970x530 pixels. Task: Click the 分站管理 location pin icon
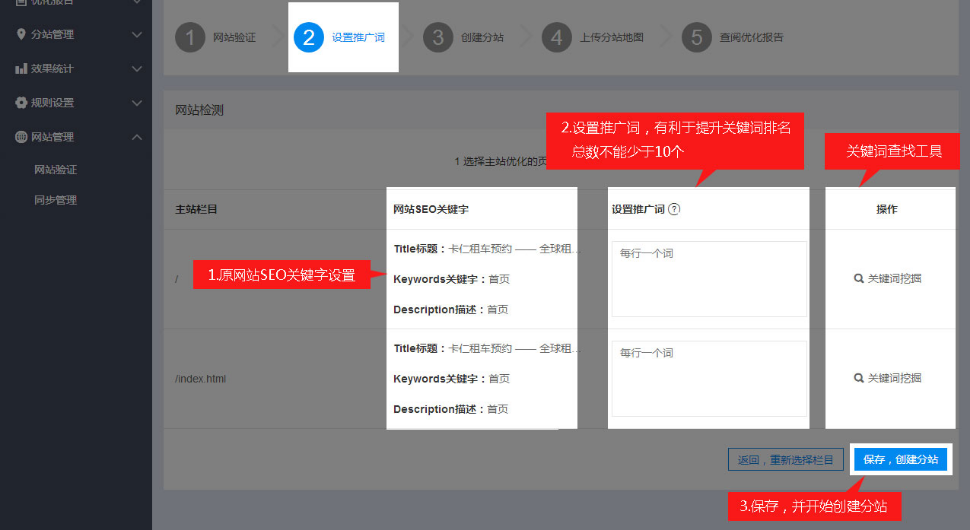tap(21, 34)
